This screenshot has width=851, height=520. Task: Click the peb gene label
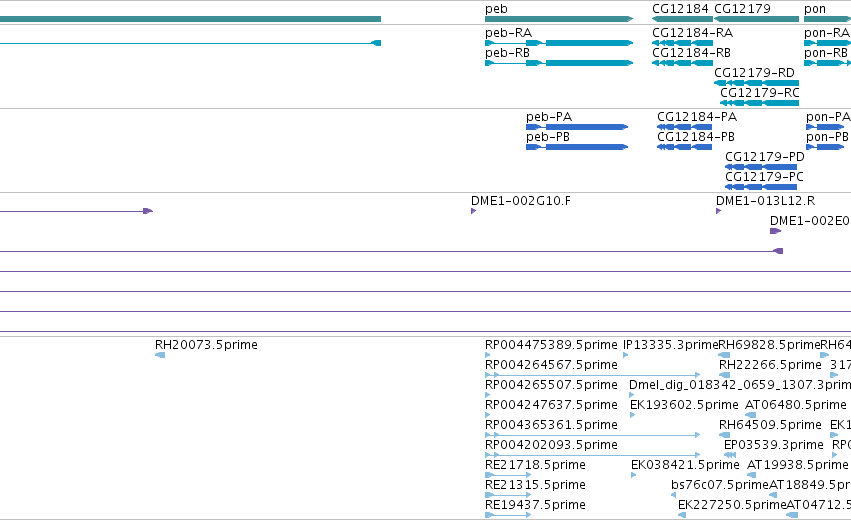[x=496, y=9]
